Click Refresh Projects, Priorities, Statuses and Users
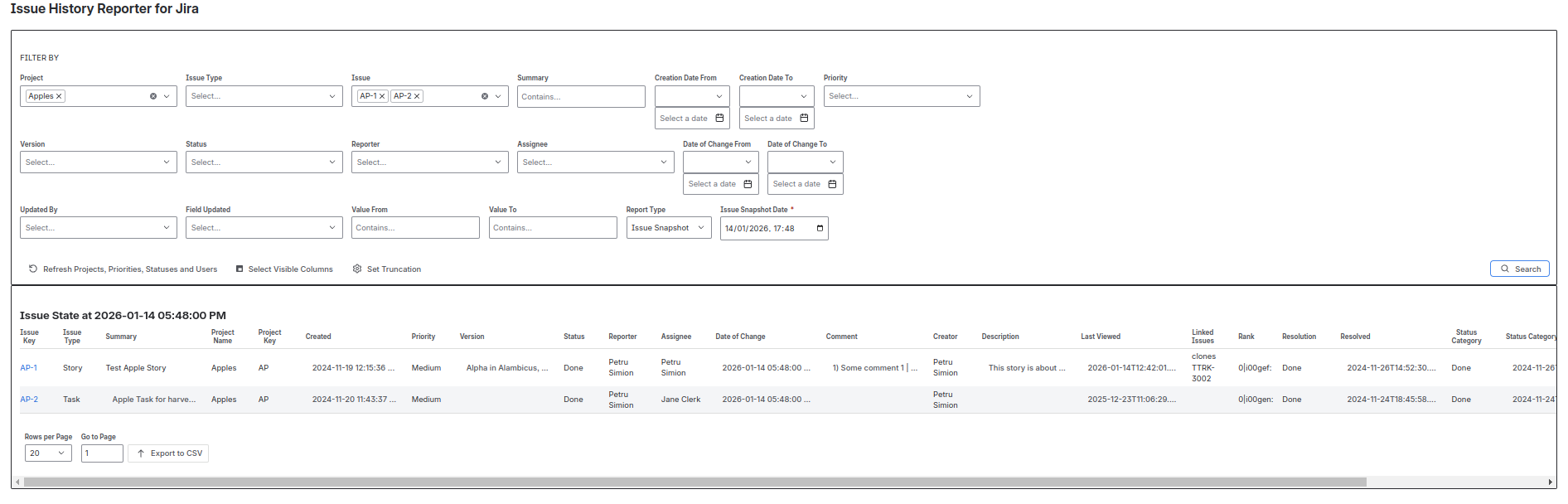This screenshot has height=504, width=1568. point(123,269)
